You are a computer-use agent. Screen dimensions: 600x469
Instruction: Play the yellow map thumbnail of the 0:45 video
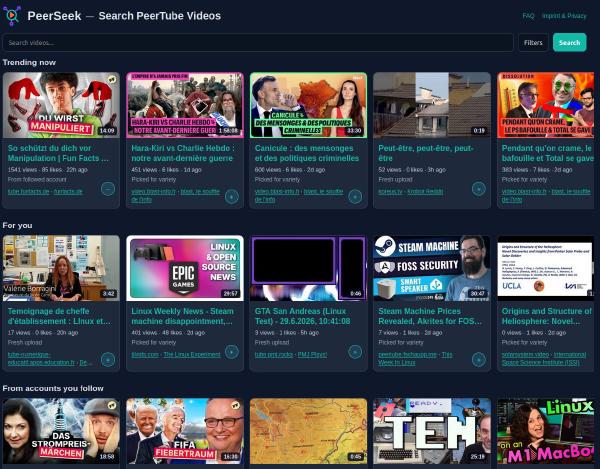coord(308,431)
